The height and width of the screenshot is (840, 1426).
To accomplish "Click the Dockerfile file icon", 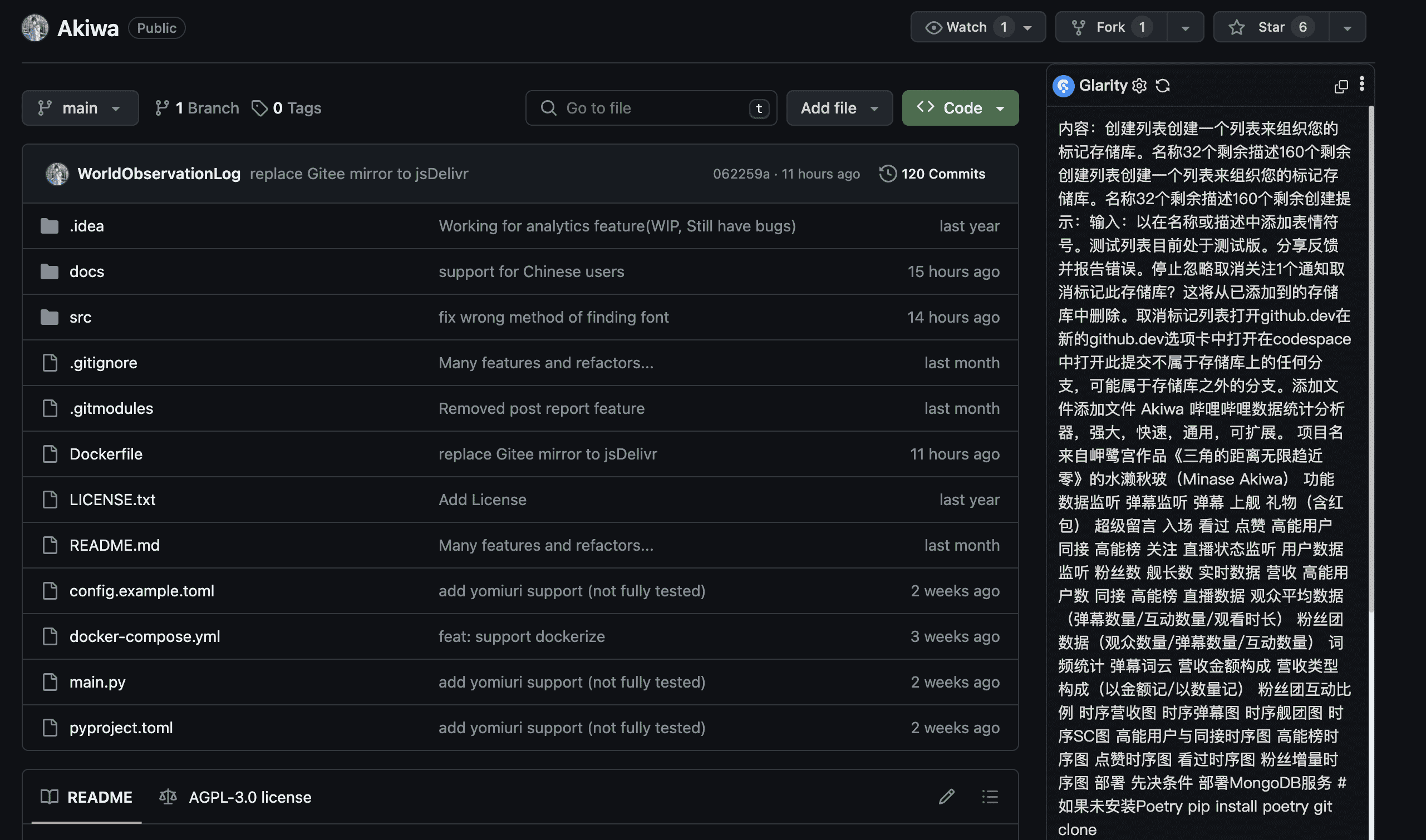I will point(50,454).
